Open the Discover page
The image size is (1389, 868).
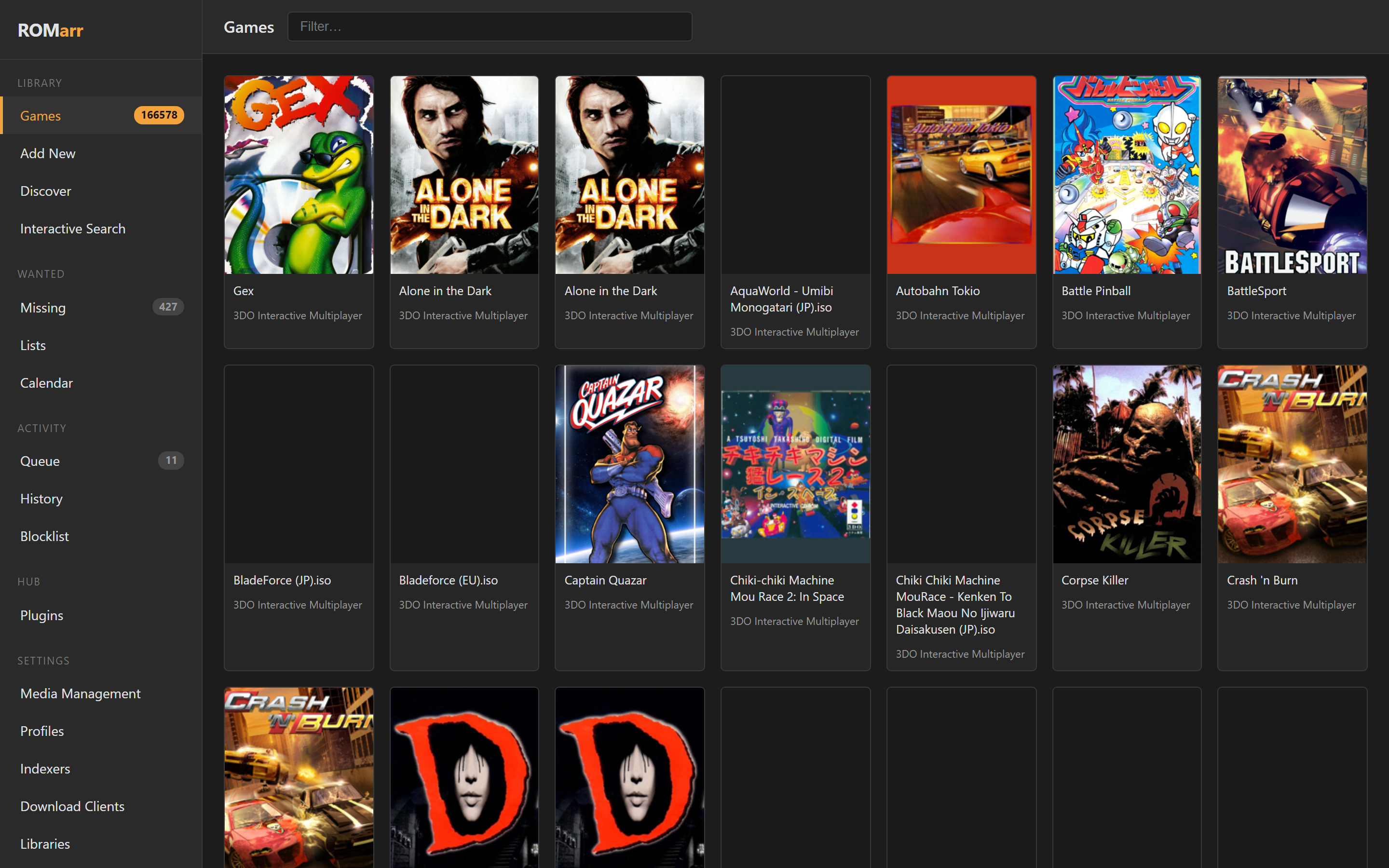point(101,191)
